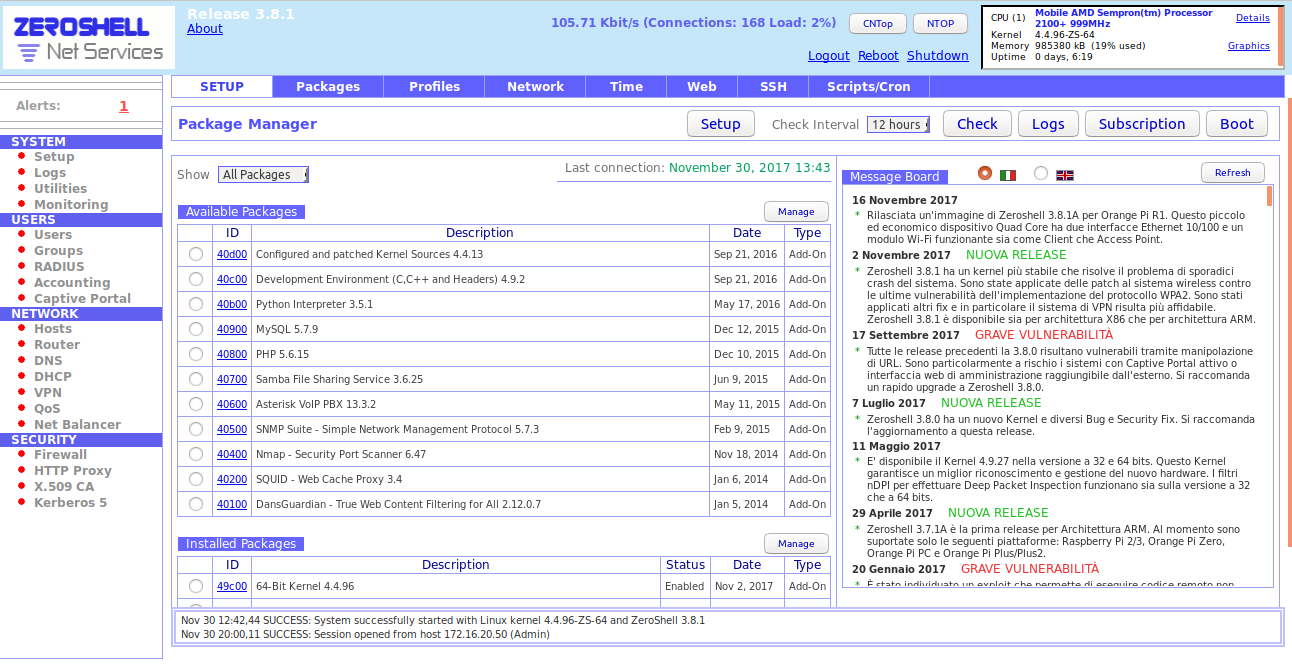Click Manage for Available Packages
The width and height of the screenshot is (1292, 666).
[x=796, y=212]
